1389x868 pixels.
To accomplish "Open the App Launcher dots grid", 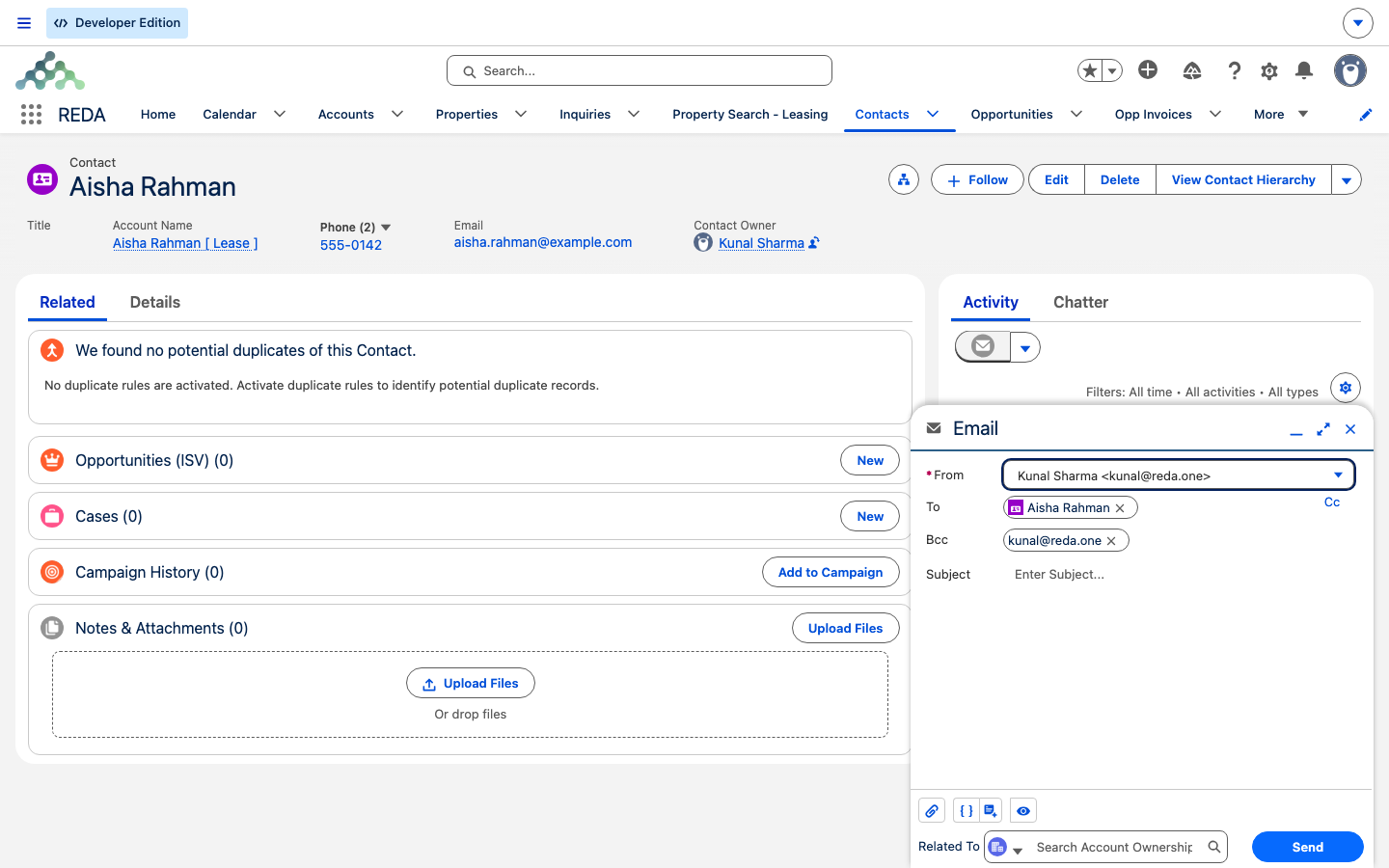I will (x=31, y=115).
